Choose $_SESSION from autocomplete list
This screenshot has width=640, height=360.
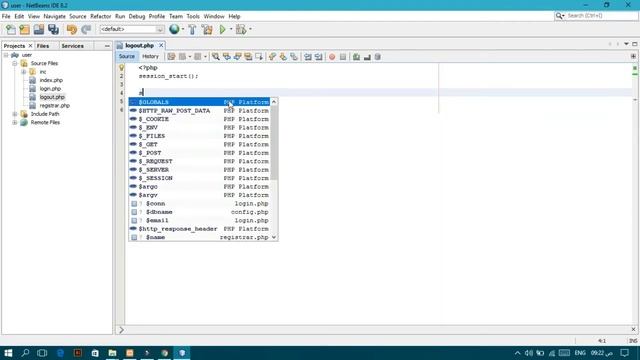click(x=199, y=178)
